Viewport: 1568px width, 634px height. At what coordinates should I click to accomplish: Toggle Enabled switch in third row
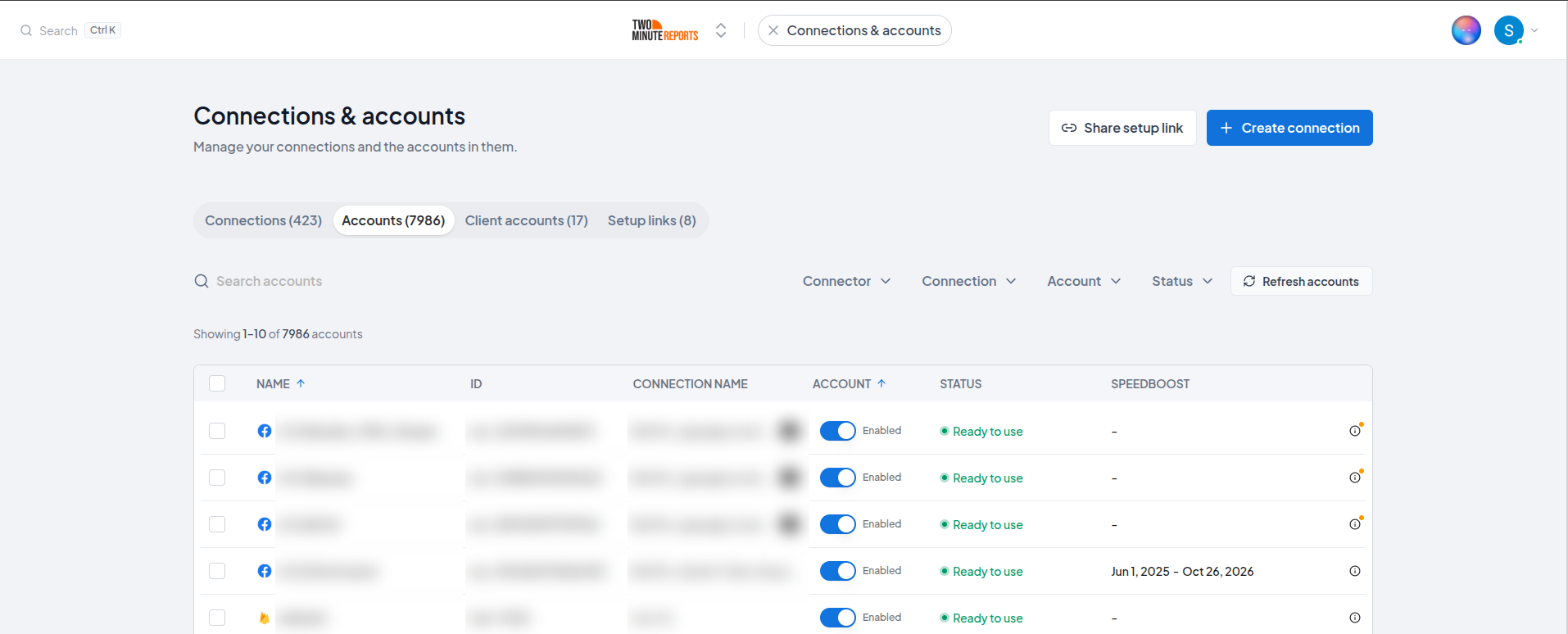(x=837, y=524)
